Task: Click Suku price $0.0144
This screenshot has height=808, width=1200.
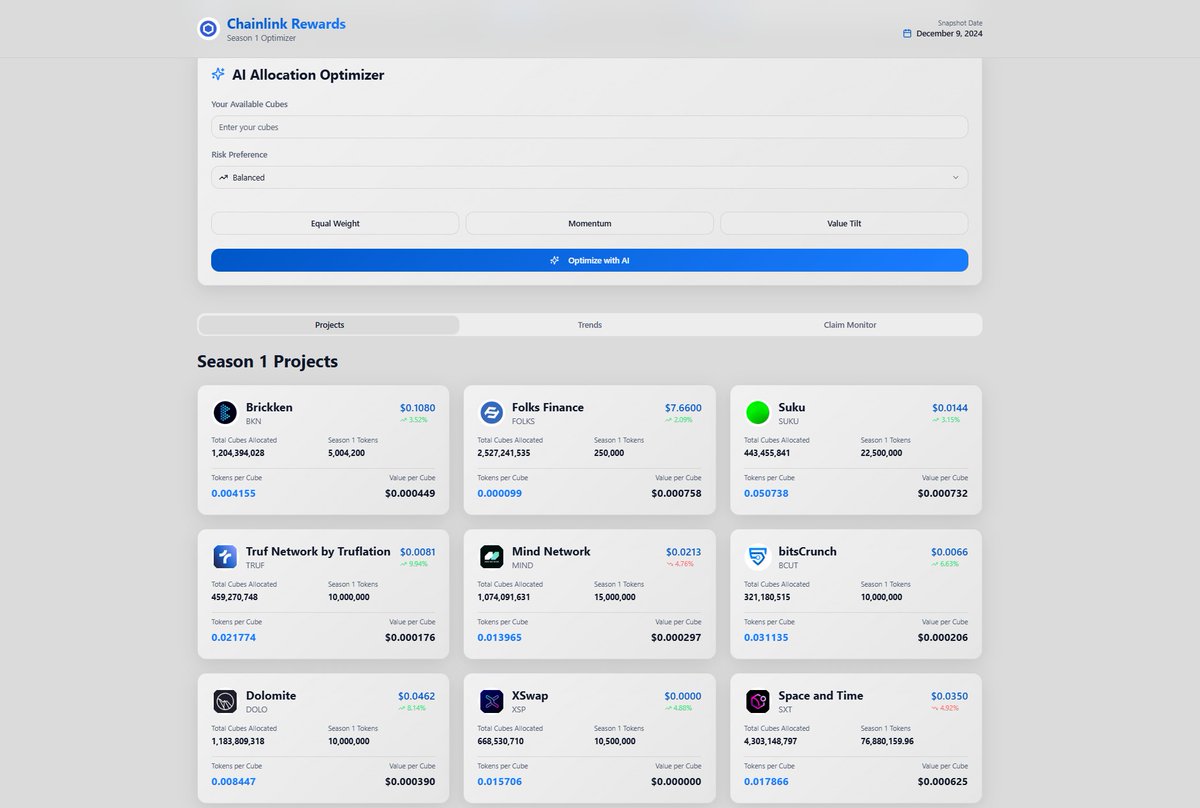Action: 950,408
